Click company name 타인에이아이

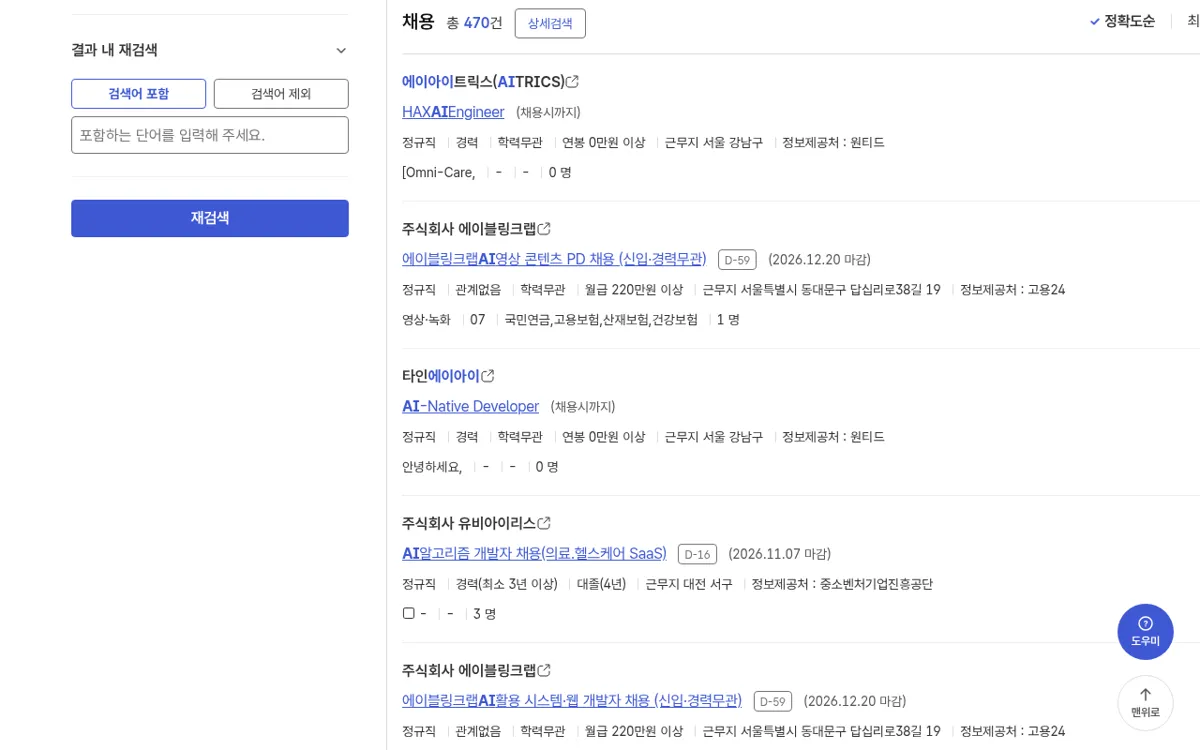tap(441, 376)
